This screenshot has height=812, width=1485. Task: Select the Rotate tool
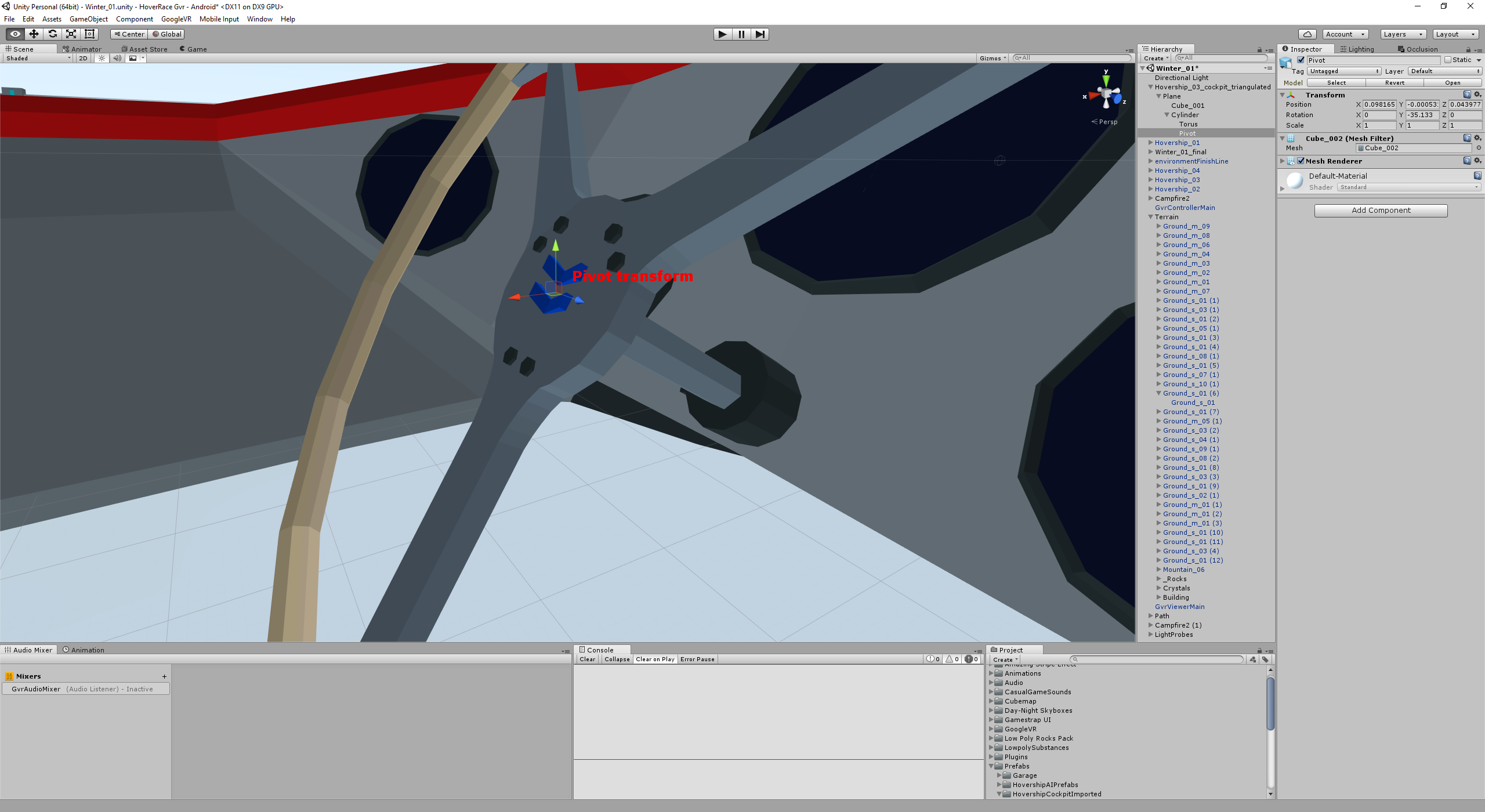tap(52, 34)
